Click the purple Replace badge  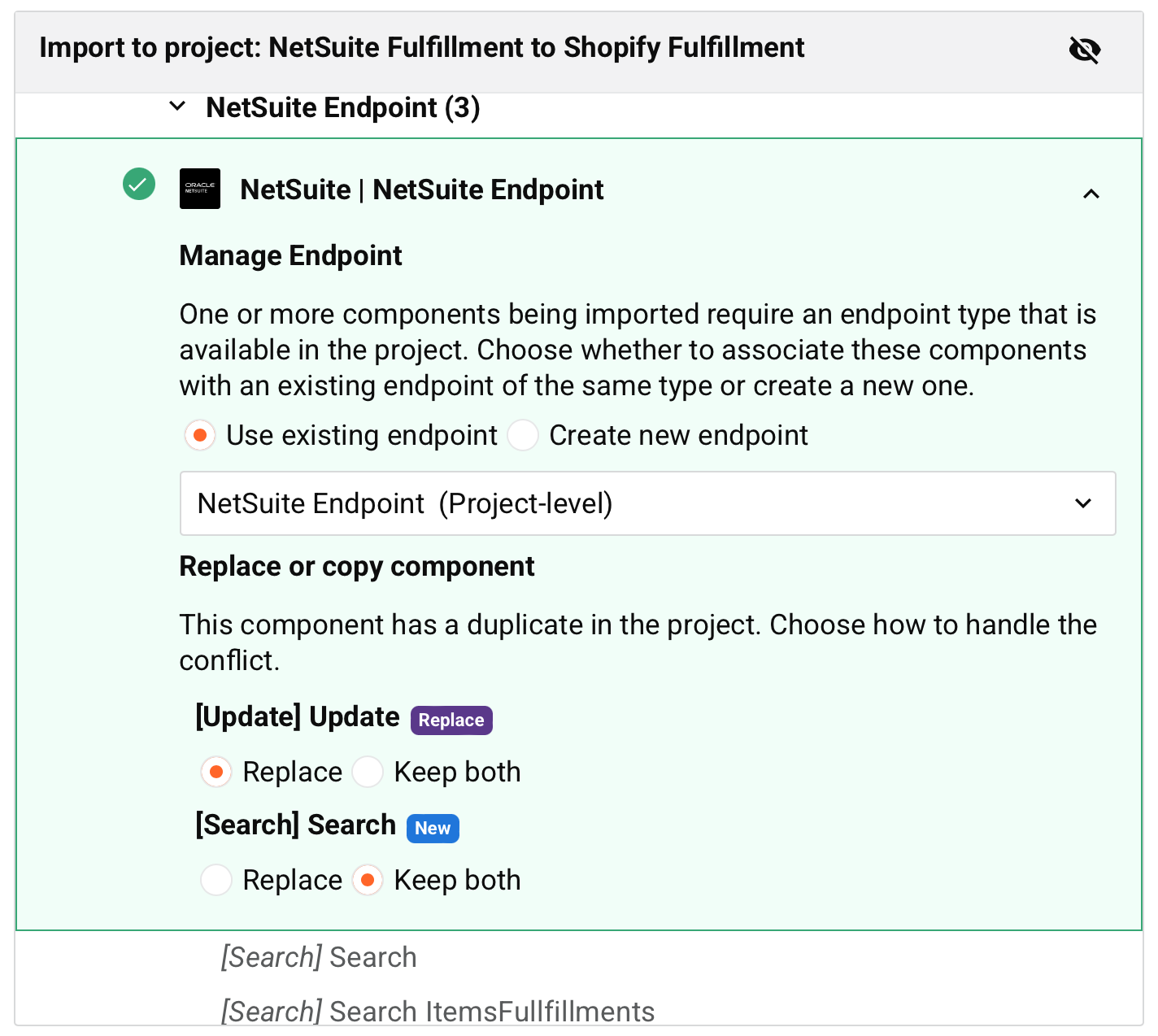point(451,720)
